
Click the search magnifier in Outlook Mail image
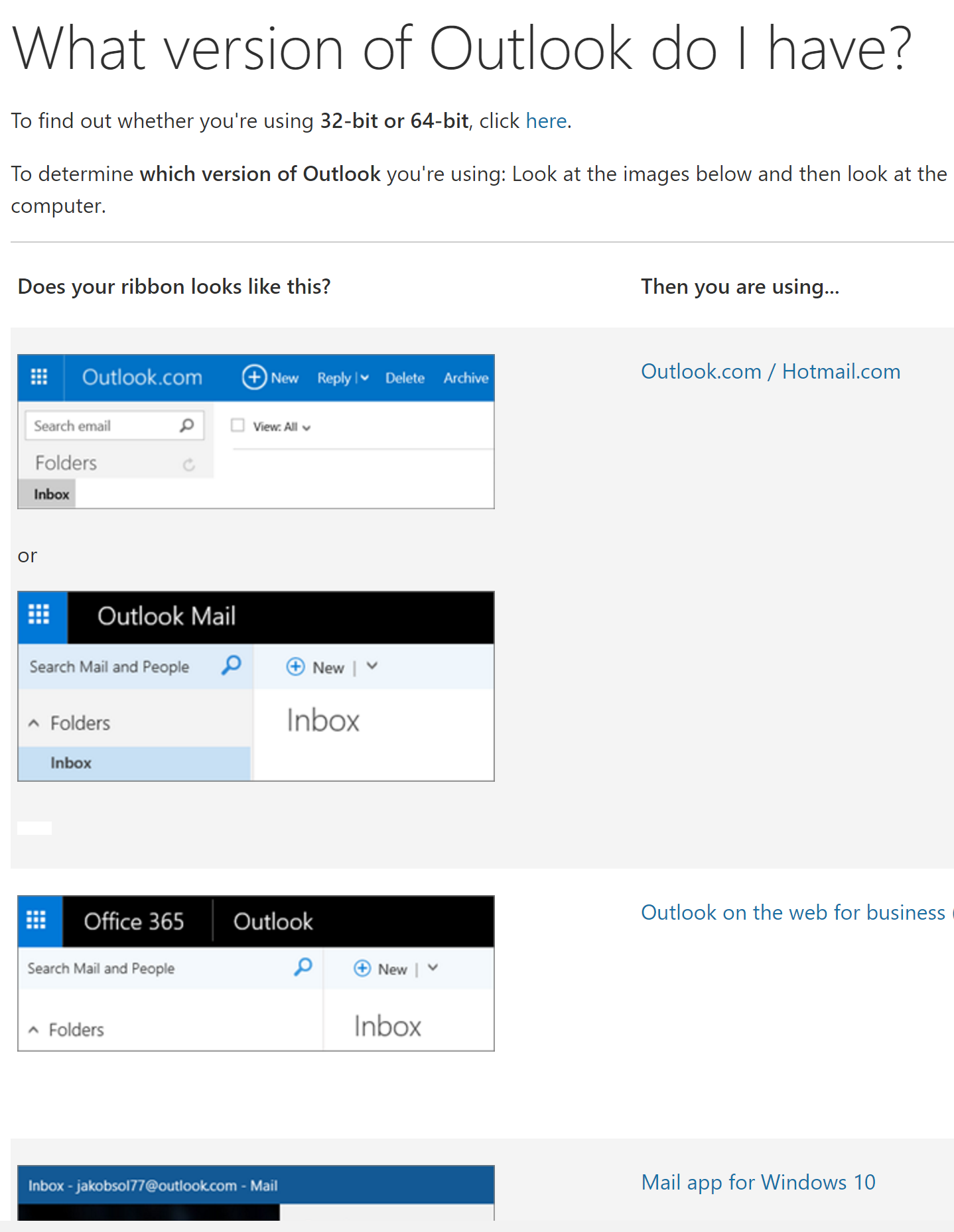231,665
